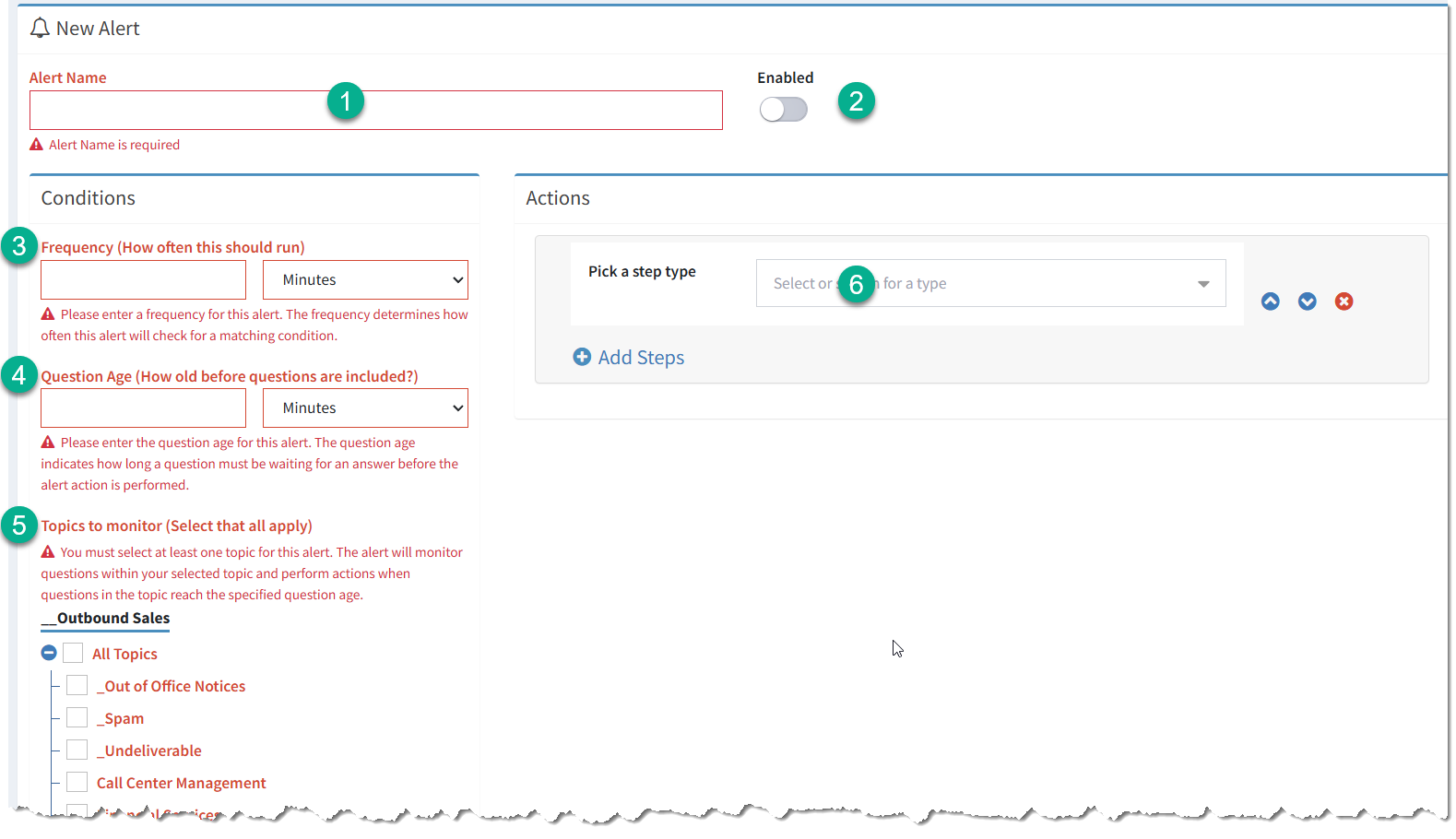The image size is (1456, 839).
Task: Click the bell icon beside New Alert
Action: 40,29
